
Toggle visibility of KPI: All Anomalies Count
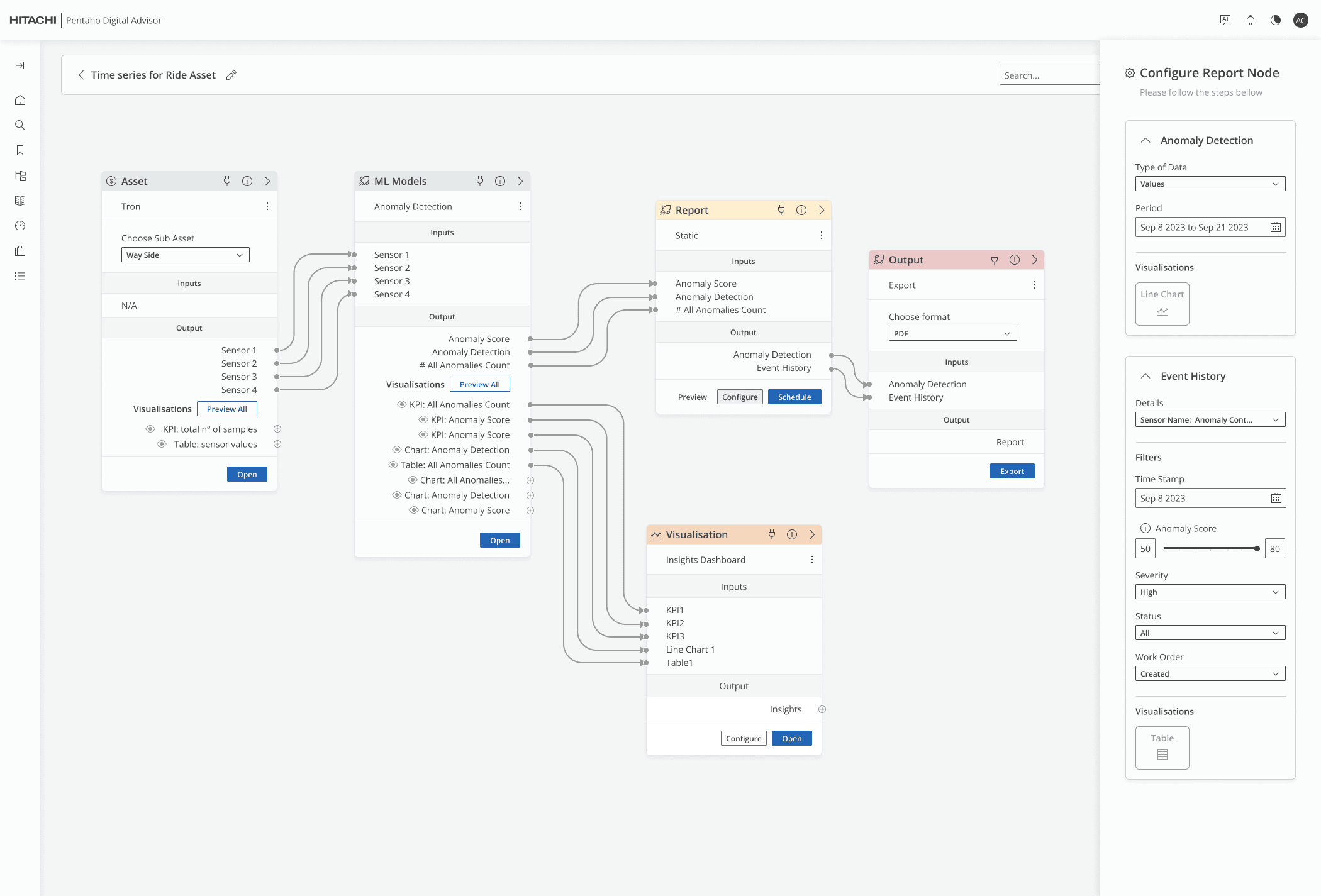click(x=401, y=404)
